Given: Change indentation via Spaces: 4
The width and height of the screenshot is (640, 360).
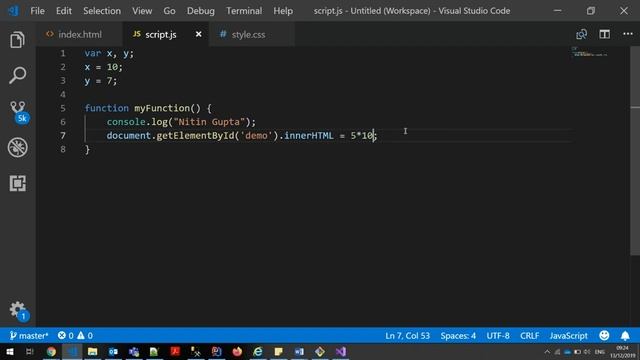Looking at the screenshot, I should click(458, 336).
